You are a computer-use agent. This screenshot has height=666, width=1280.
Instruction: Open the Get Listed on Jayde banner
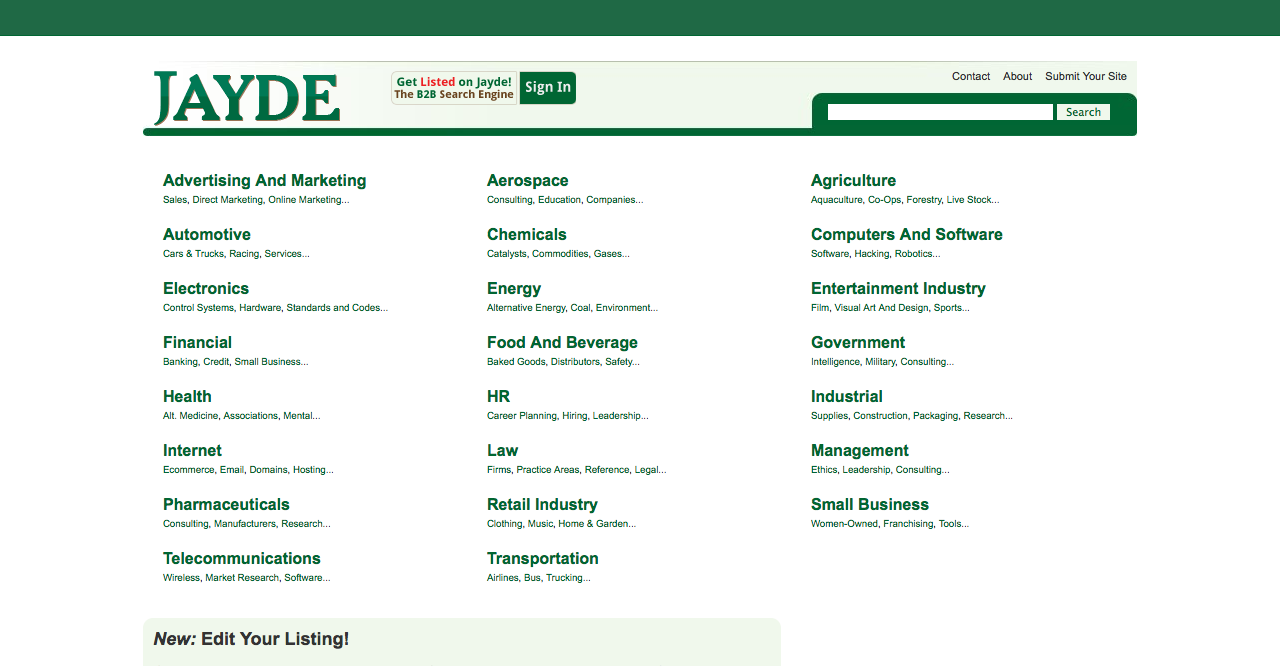coord(454,88)
